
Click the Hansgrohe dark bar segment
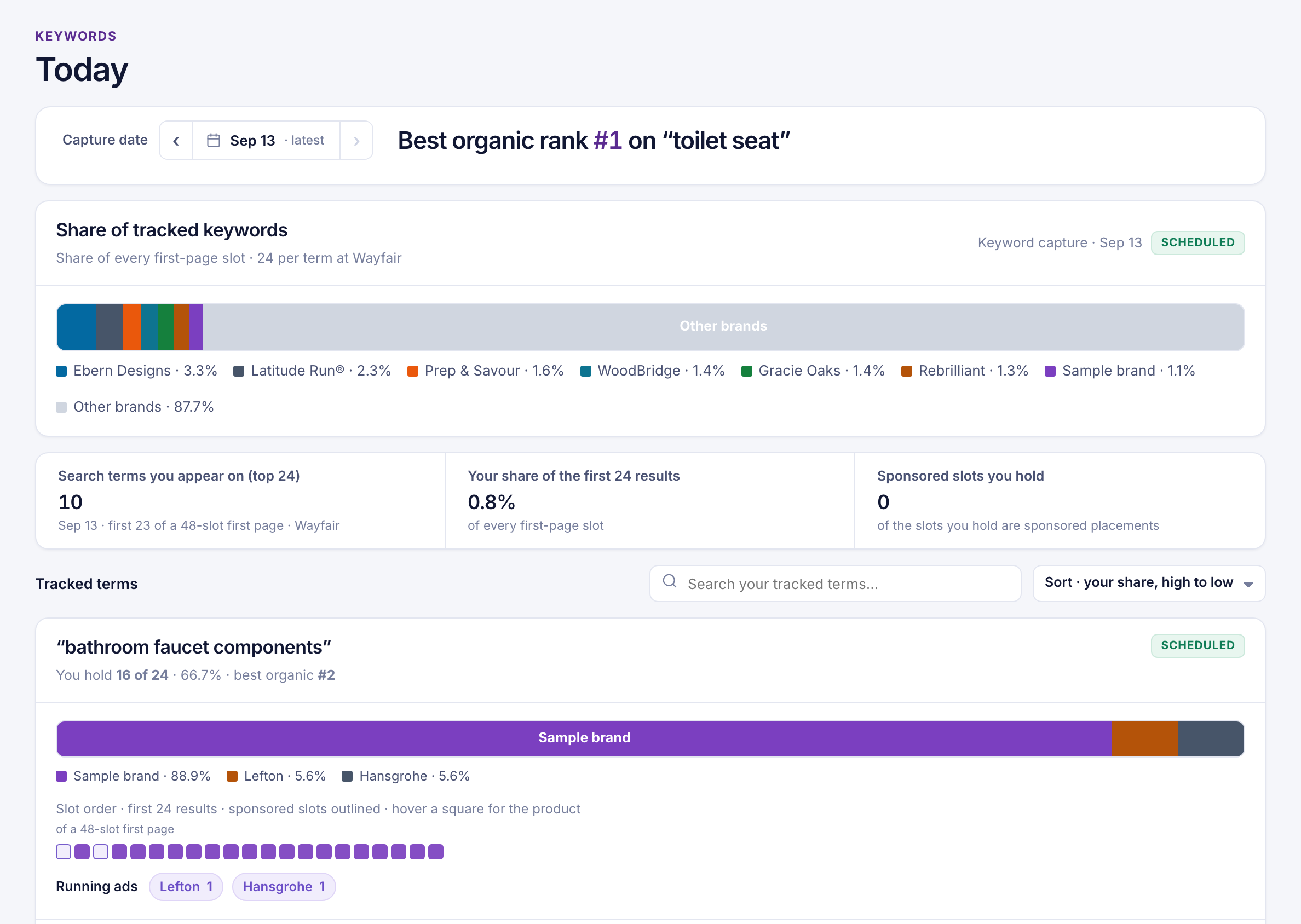click(x=1211, y=738)
